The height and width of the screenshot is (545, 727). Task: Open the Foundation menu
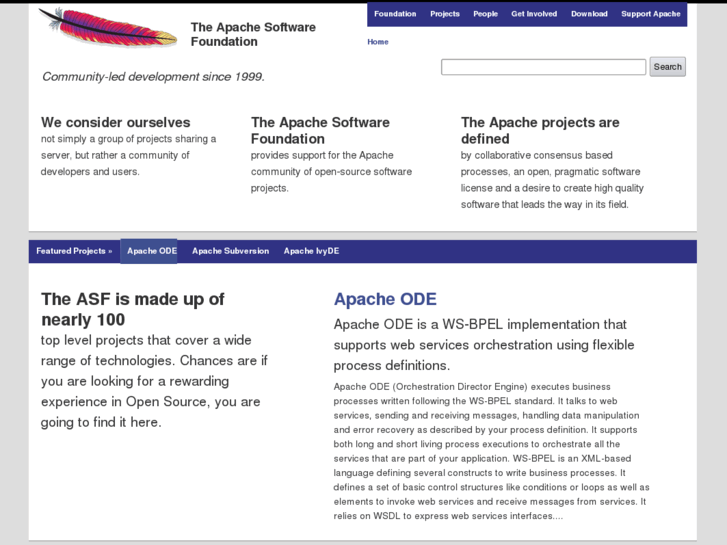point(395,14)
